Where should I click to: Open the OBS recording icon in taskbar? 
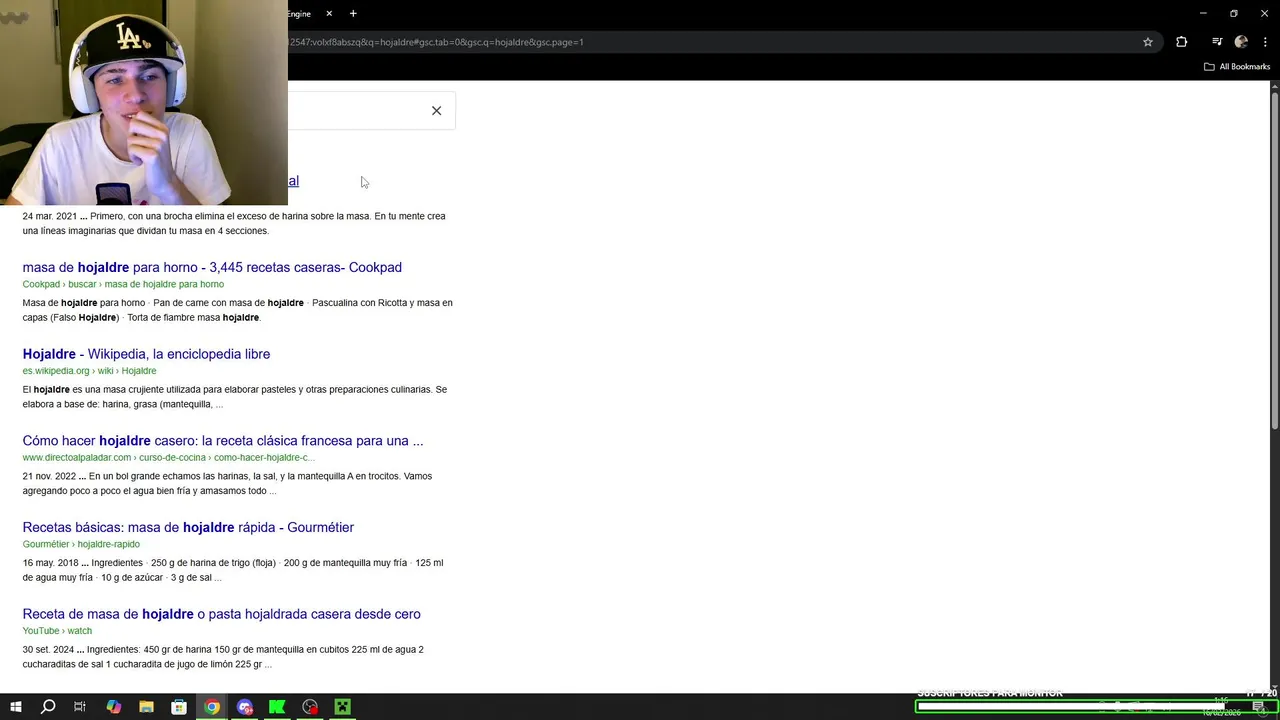[x=310, y=707]
